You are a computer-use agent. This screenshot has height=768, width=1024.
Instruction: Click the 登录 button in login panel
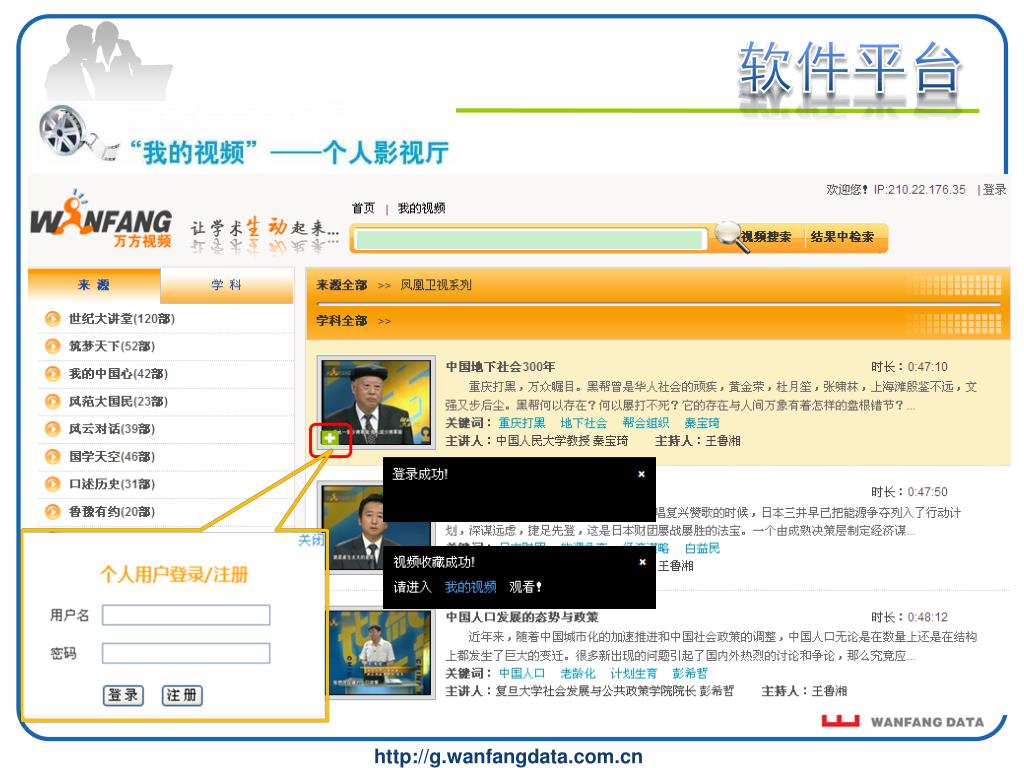click(x=123, y=695)
